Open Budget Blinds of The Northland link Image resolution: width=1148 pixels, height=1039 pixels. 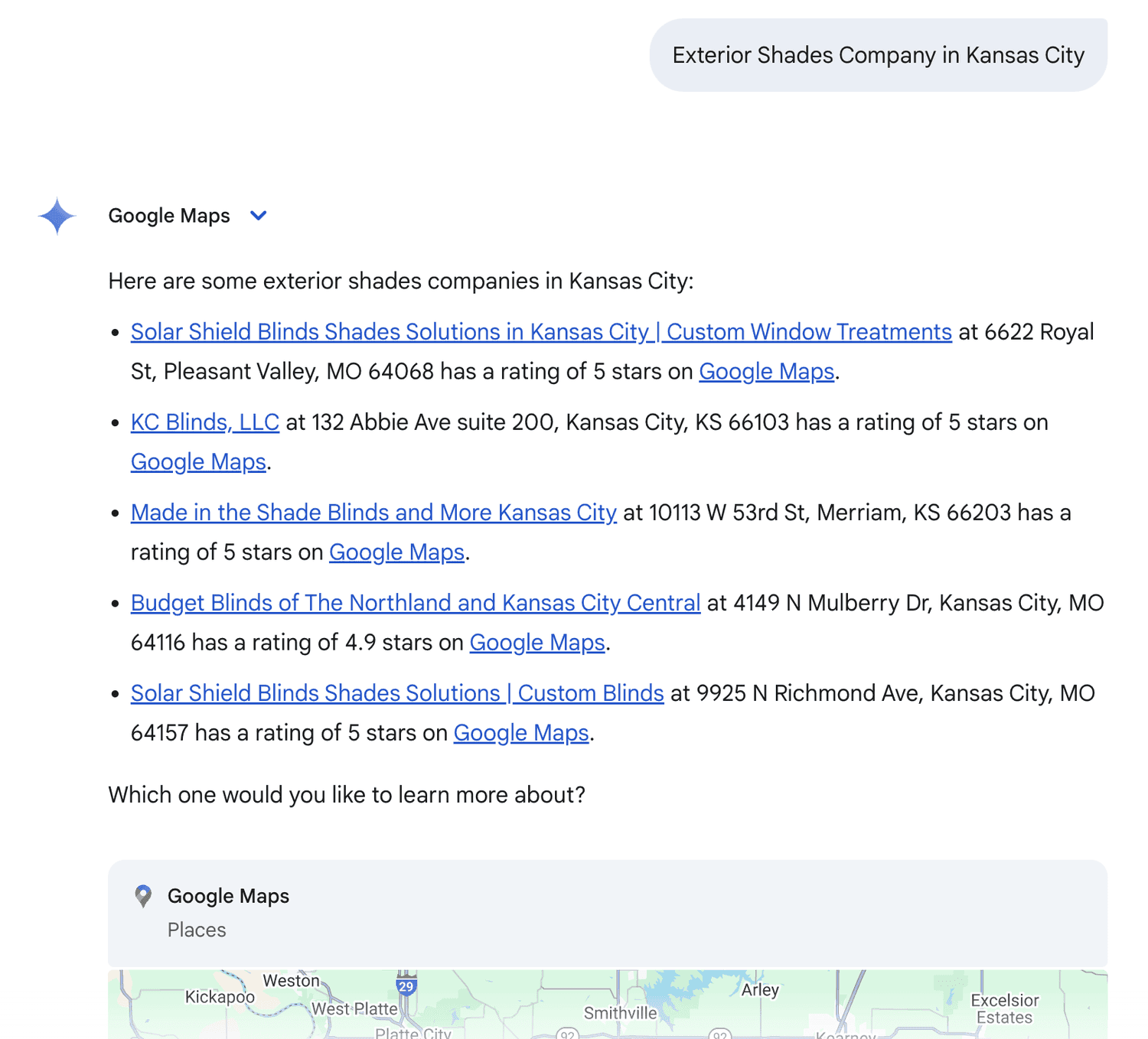[416, 603]
